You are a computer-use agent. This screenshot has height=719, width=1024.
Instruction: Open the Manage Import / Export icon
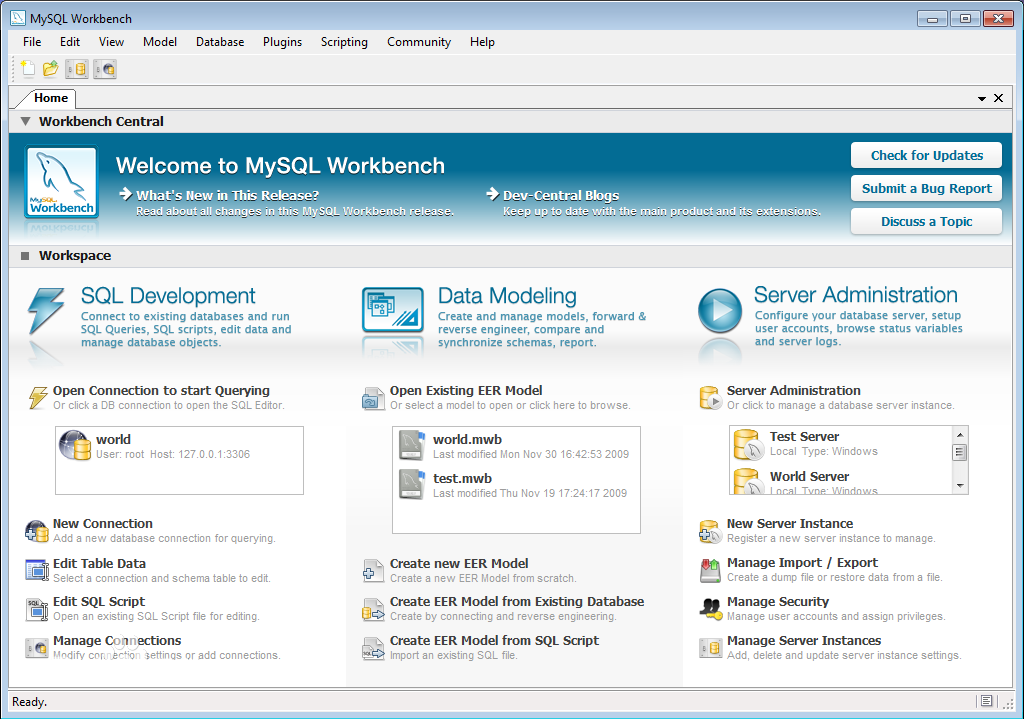712,569
